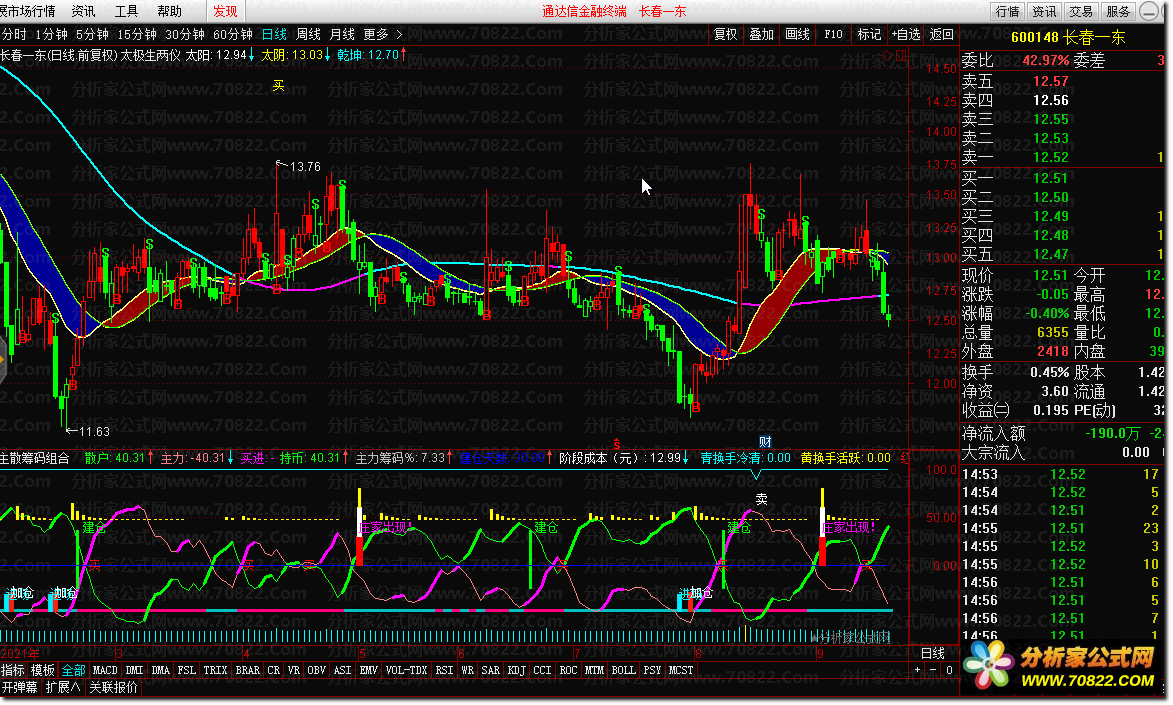Click the 买一 price 12.51
Screen dimensions: 1173x705
1050,178
